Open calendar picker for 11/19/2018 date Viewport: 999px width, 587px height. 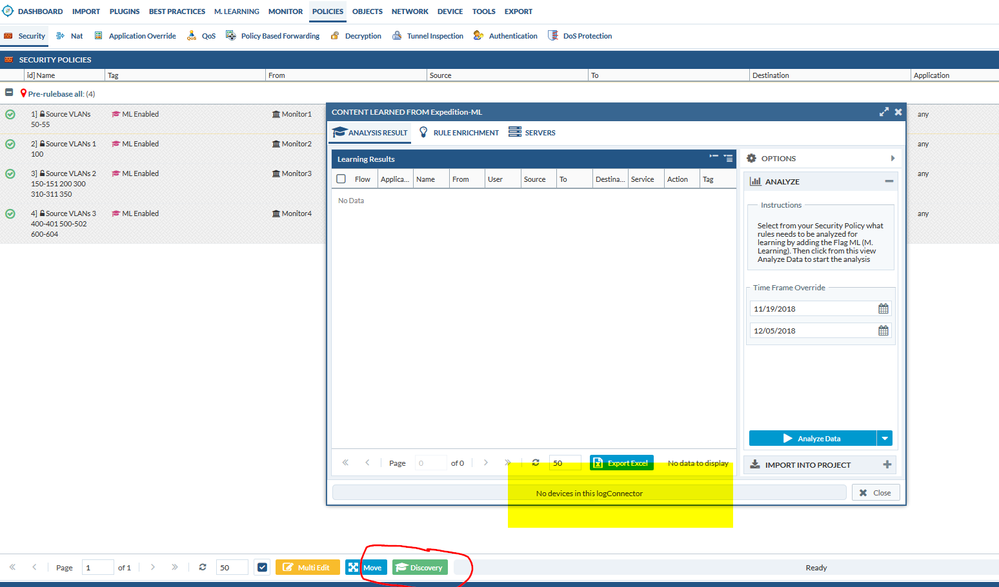point(883,309)
